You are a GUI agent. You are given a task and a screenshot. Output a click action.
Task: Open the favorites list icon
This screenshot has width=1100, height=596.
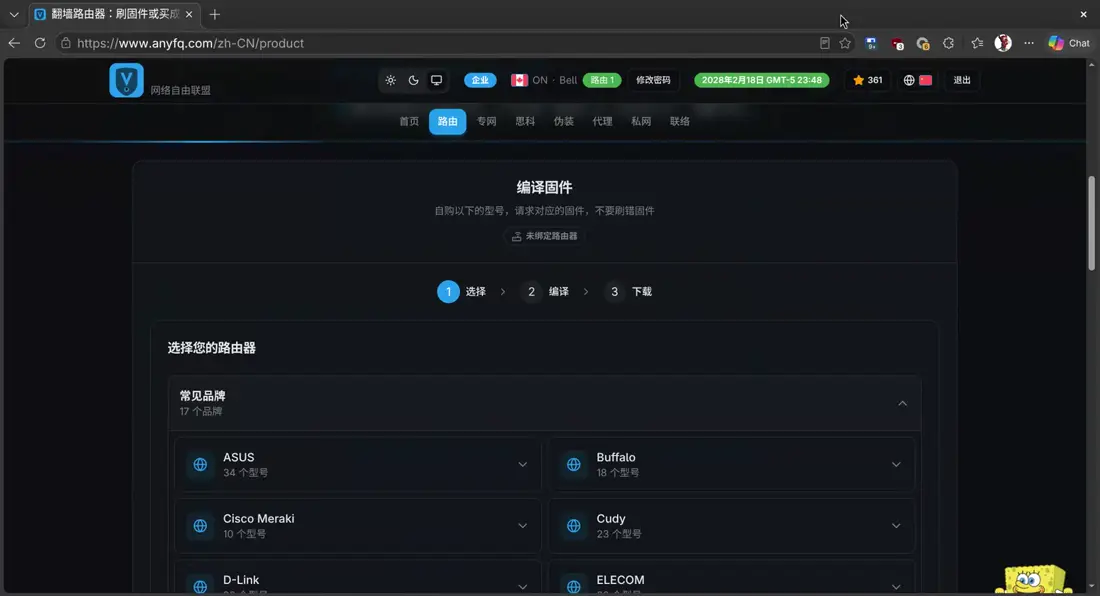point(977,43)
